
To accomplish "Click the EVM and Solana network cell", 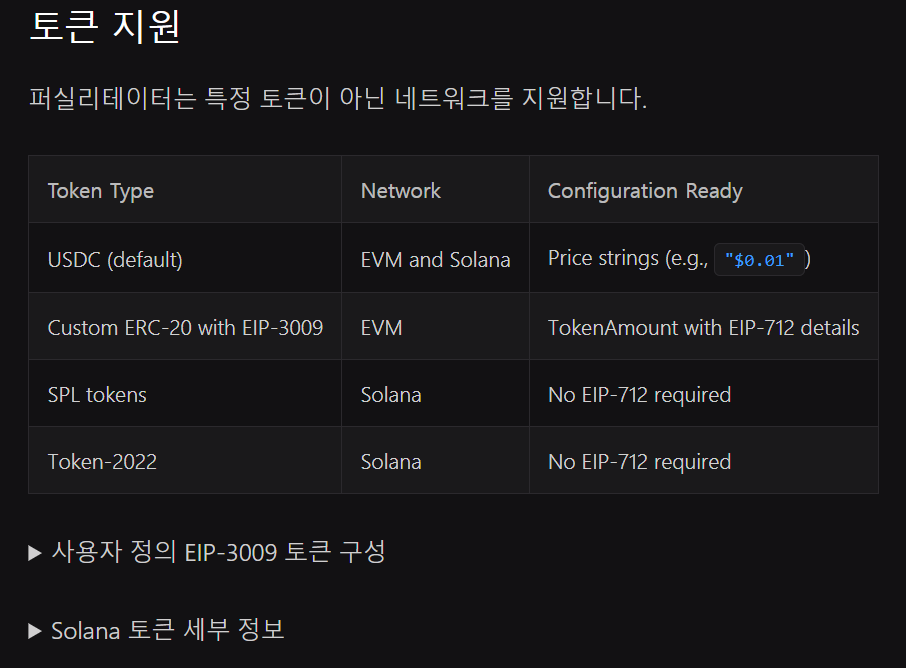I will [x=435, y=260].
